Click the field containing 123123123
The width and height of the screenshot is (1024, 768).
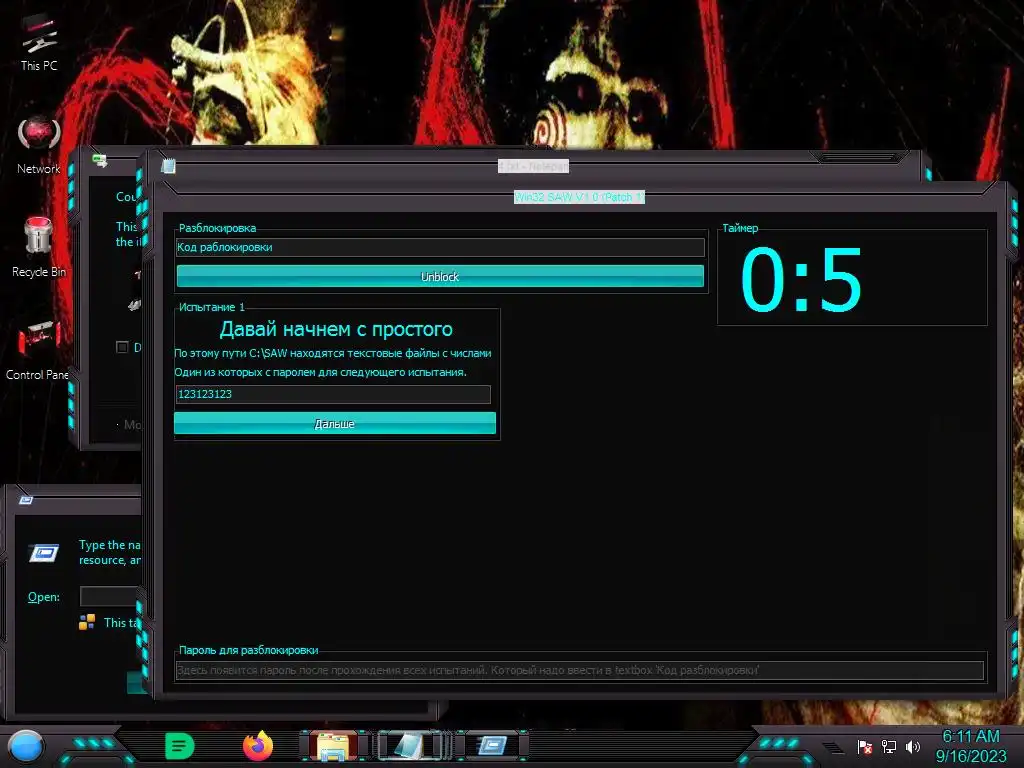pyautogui.click(x=333, y=394)
